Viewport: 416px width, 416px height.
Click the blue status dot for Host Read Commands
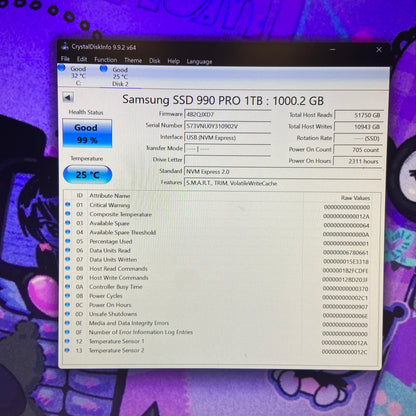[68, 268]
